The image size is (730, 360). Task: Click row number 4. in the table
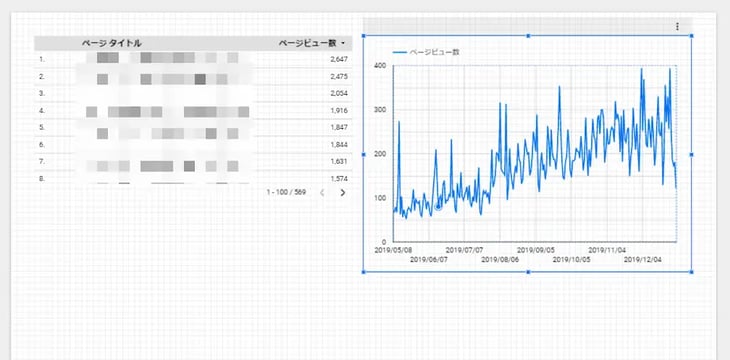click(42, 110)
